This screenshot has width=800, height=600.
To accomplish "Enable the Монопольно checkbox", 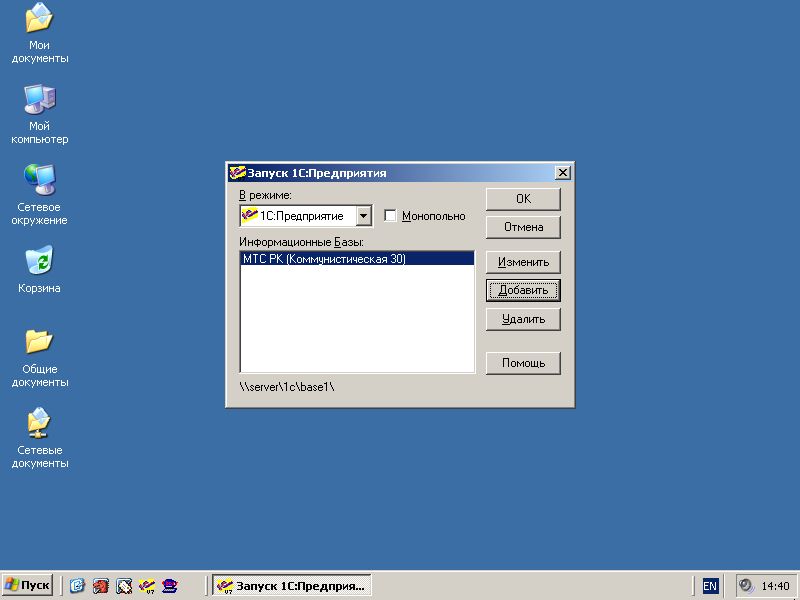I will pyautogui.click(x=391, y=216).
